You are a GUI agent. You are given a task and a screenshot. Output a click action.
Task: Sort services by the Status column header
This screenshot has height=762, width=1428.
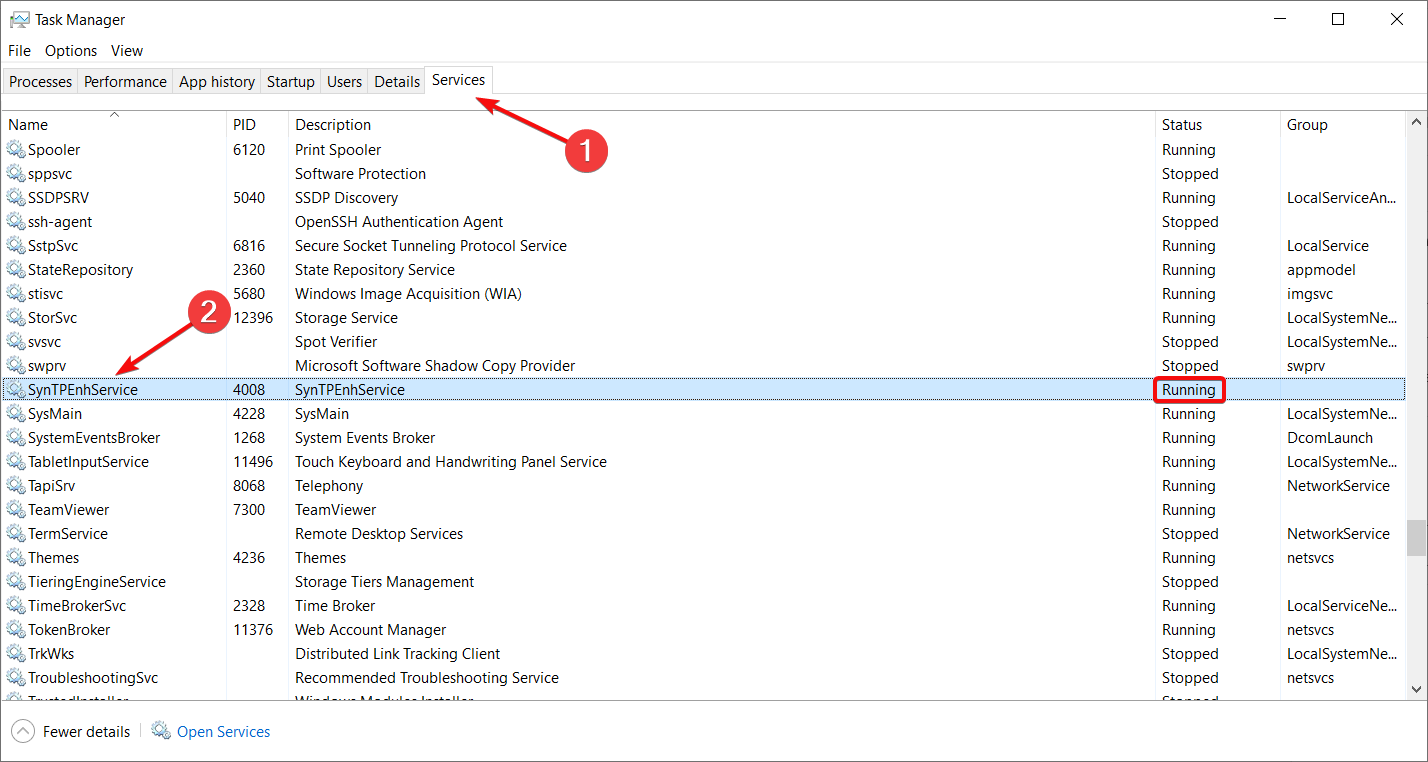pos(1182,125)
